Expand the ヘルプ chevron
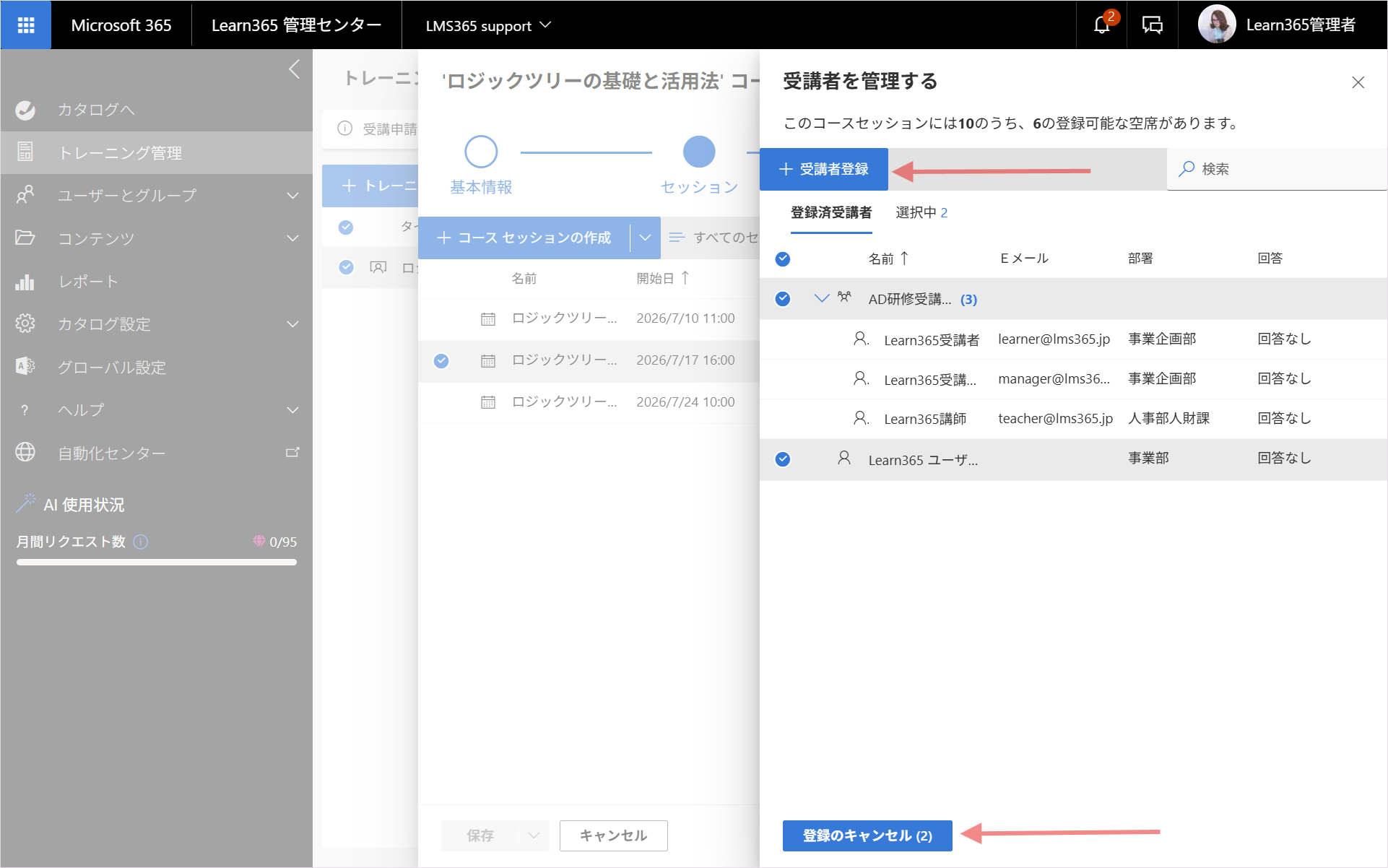Screen dimensions: 1388x868 292,410
